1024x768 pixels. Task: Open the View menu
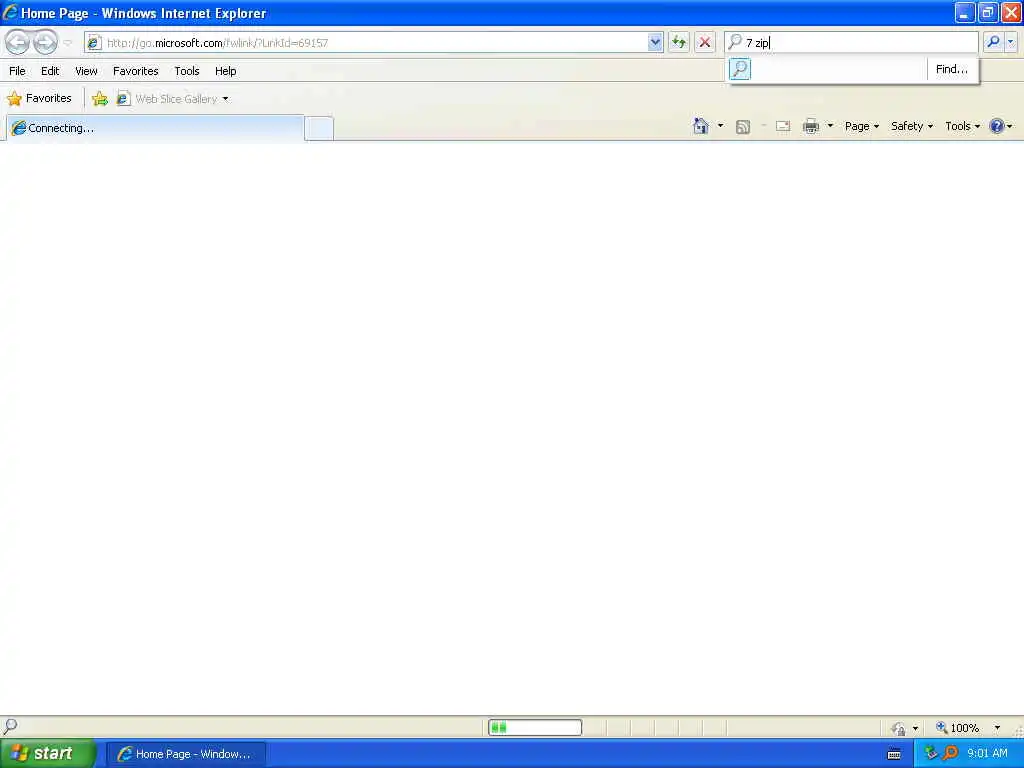coord(86,71)
